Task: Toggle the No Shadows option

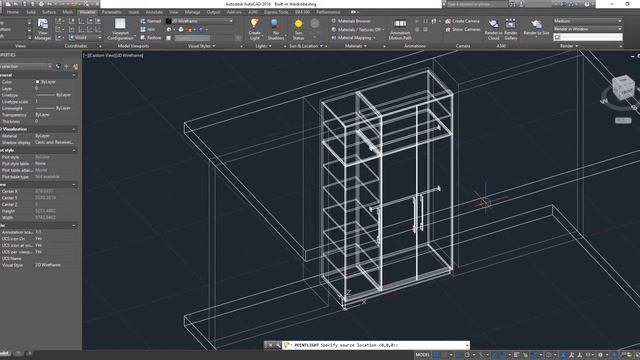Action: 276,29
